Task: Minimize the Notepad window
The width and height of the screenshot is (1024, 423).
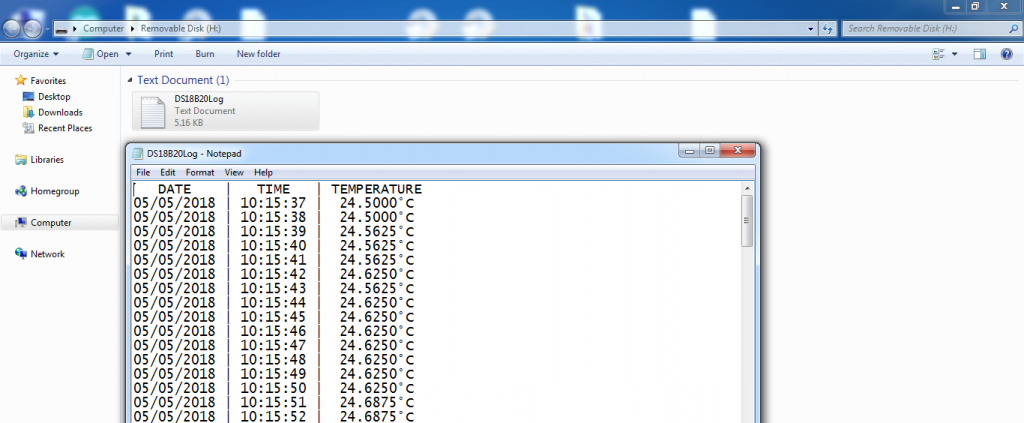Action: pyautogui.click(x=688, y=151)
